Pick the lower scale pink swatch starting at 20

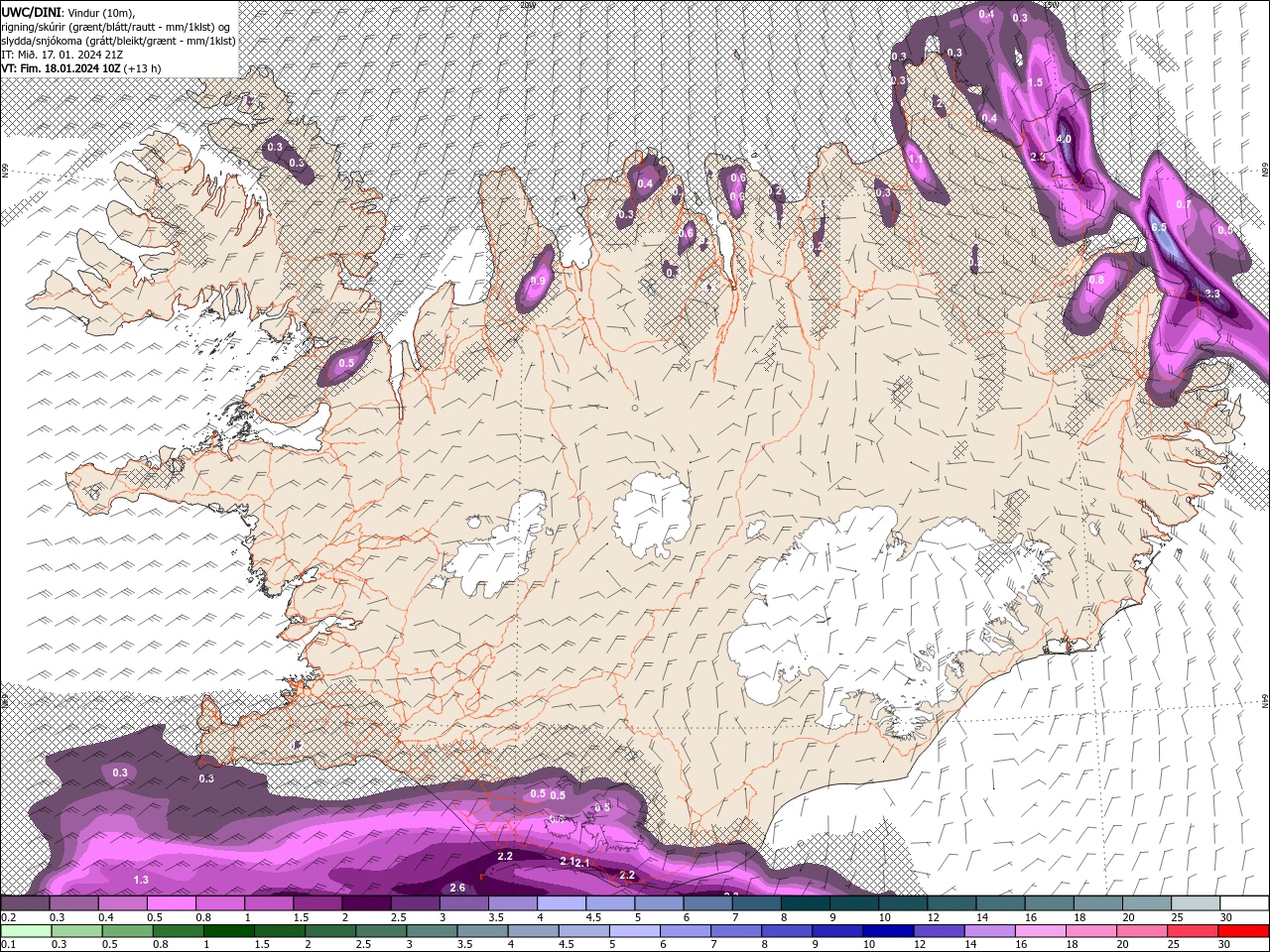(1141, 931)
